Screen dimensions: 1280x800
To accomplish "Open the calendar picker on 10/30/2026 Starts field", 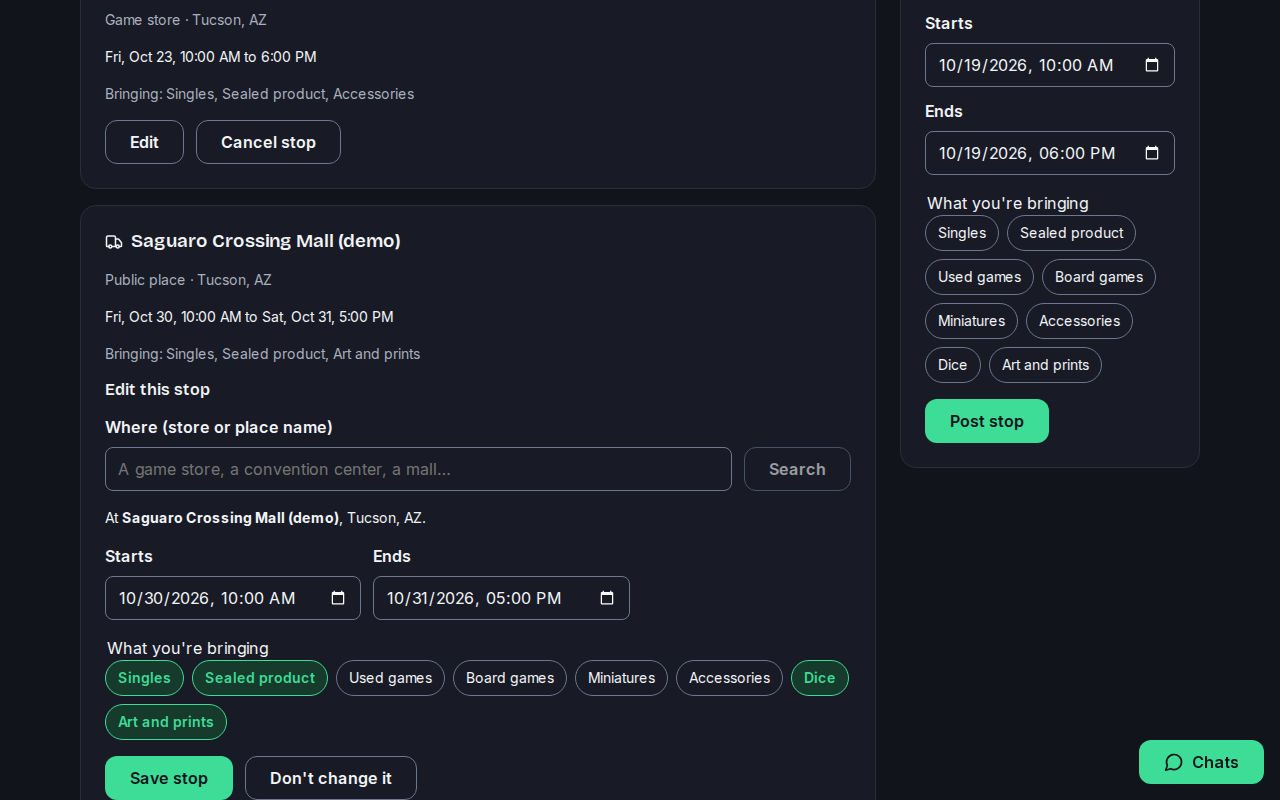I will (x=338, y=598).
